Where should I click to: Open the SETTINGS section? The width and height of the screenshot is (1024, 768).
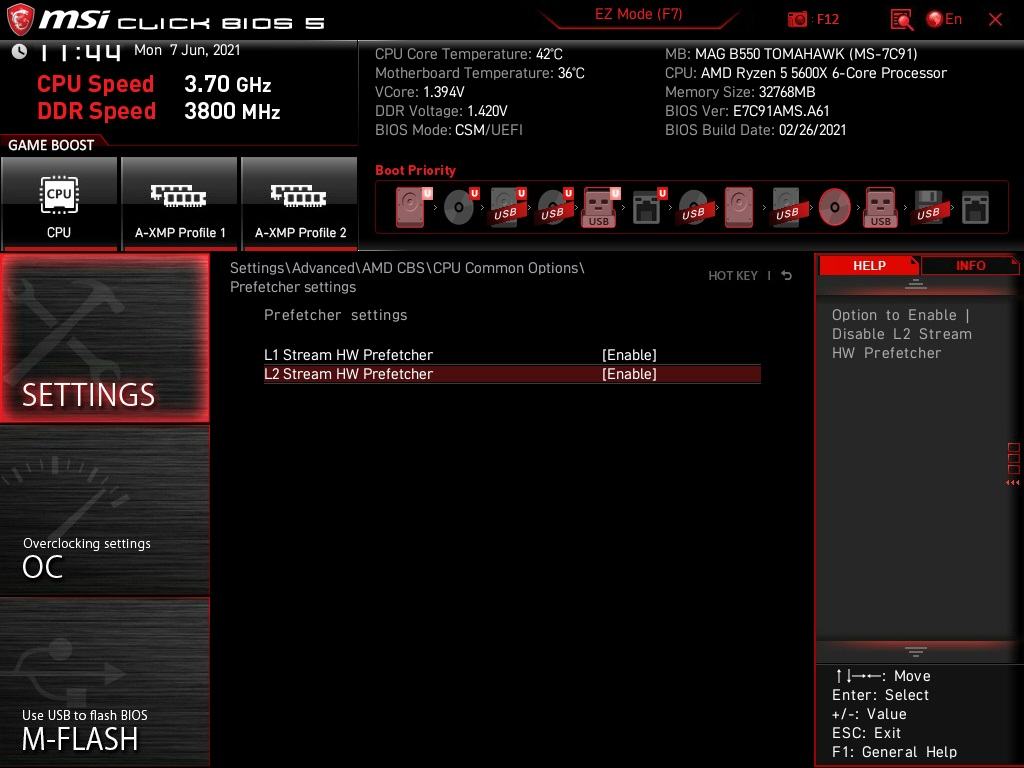(104, 338)
